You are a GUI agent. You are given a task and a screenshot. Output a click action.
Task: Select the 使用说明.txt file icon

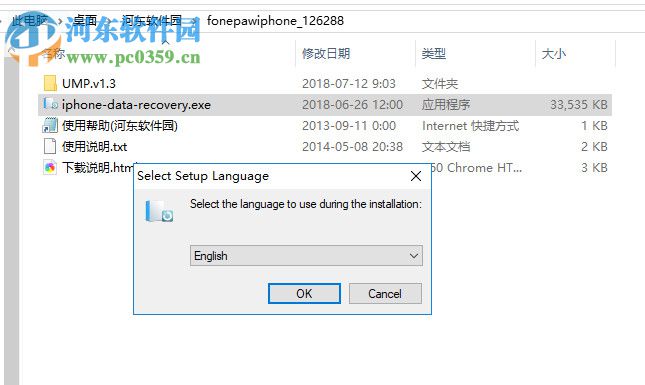50,146
